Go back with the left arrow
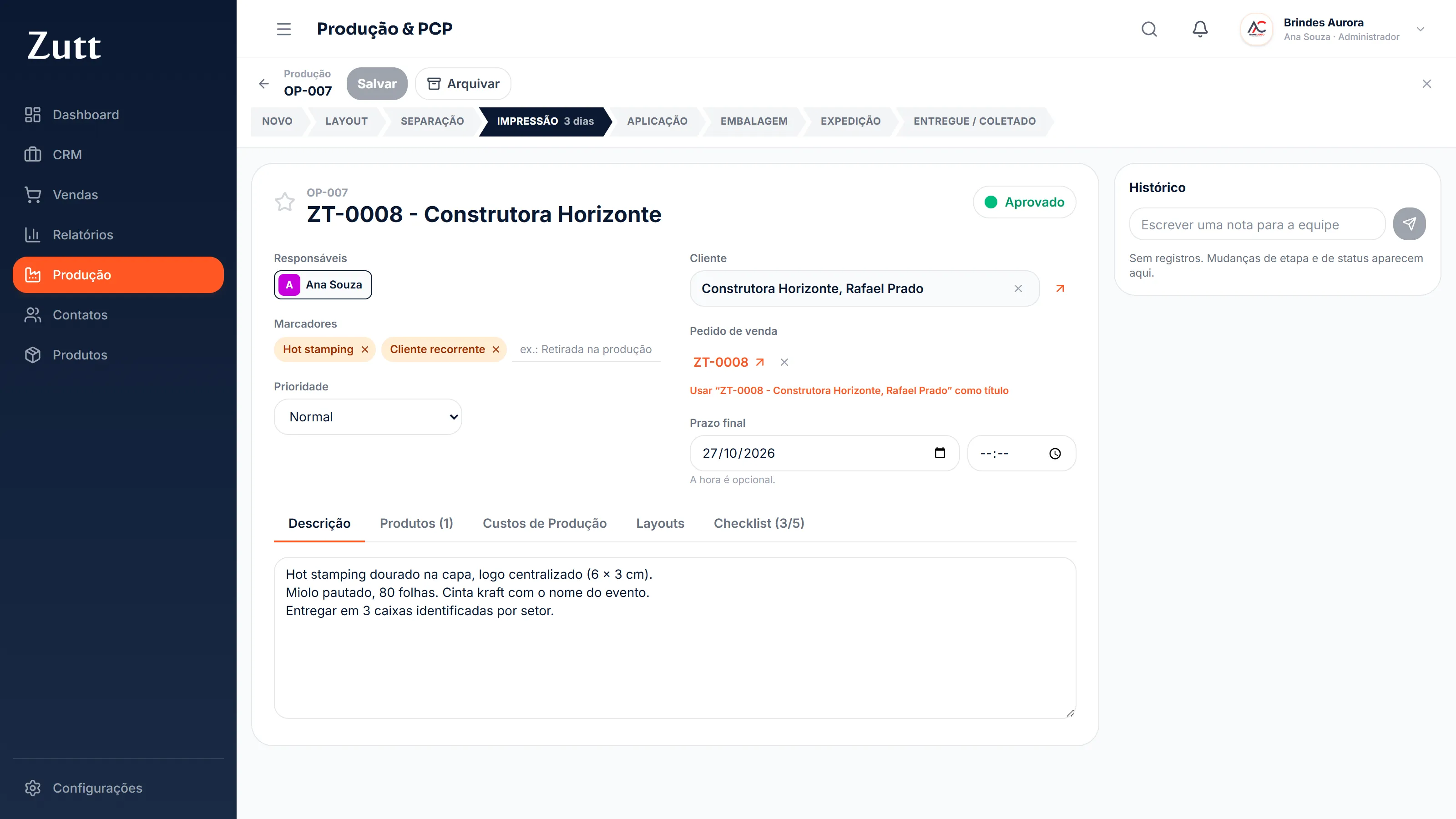 tap(264, 84)
